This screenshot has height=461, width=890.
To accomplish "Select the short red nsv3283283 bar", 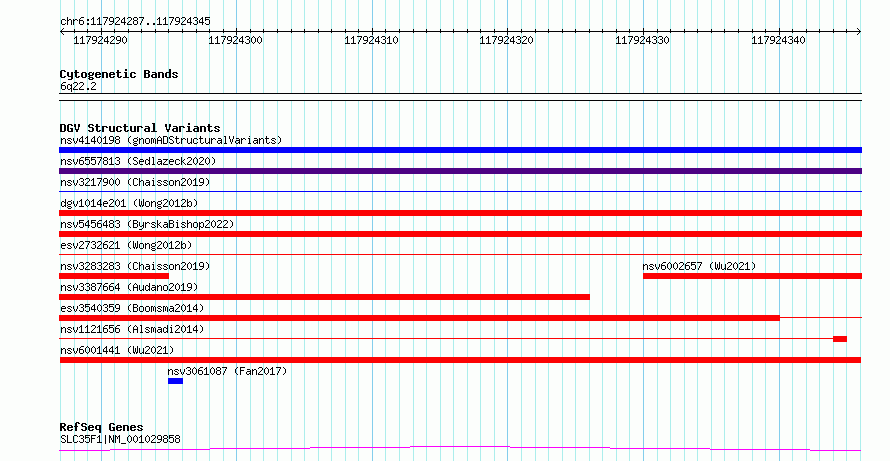I will point(114,276).
